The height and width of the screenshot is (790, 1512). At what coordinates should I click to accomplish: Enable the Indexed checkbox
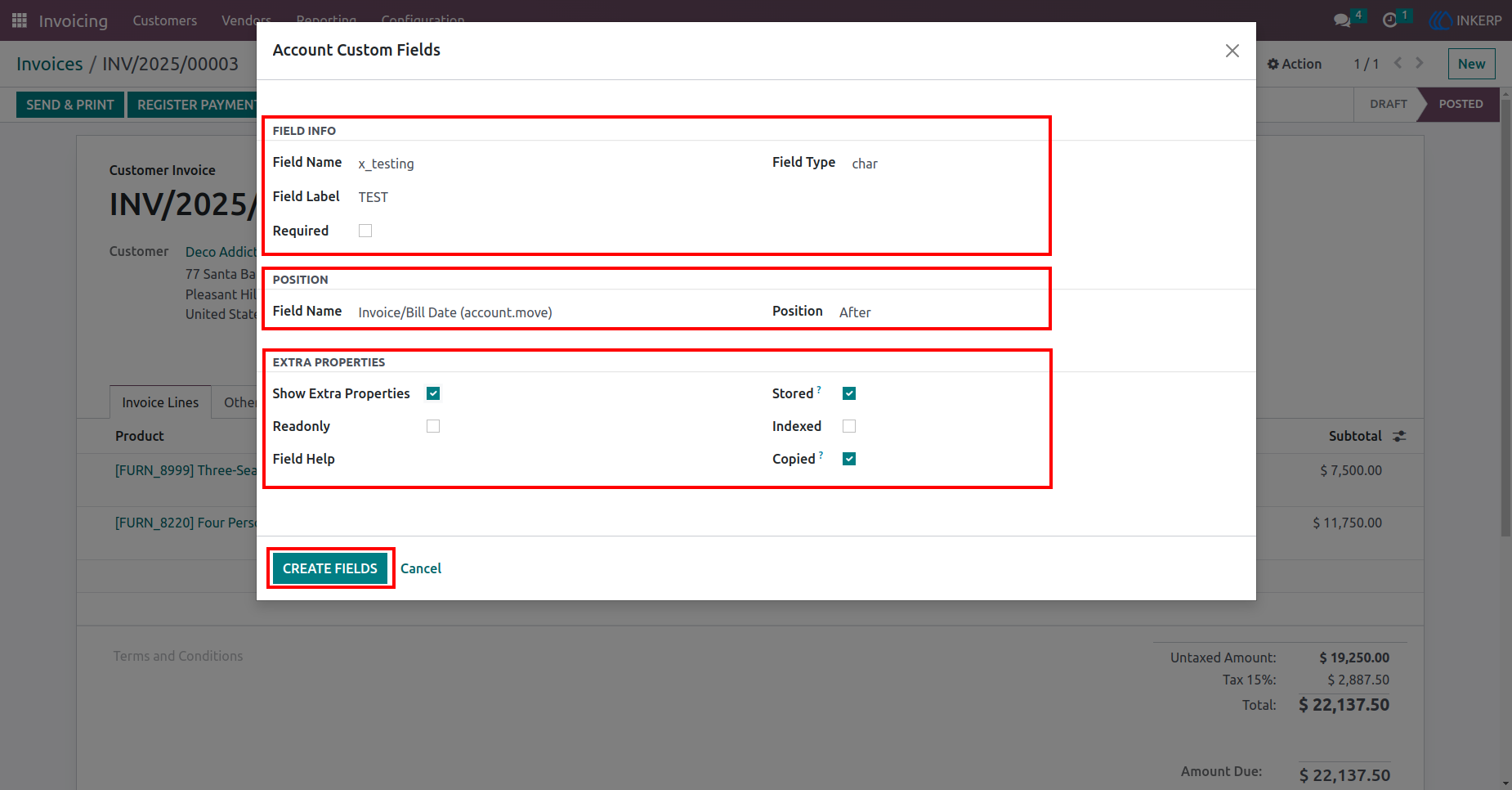[849, 426]
